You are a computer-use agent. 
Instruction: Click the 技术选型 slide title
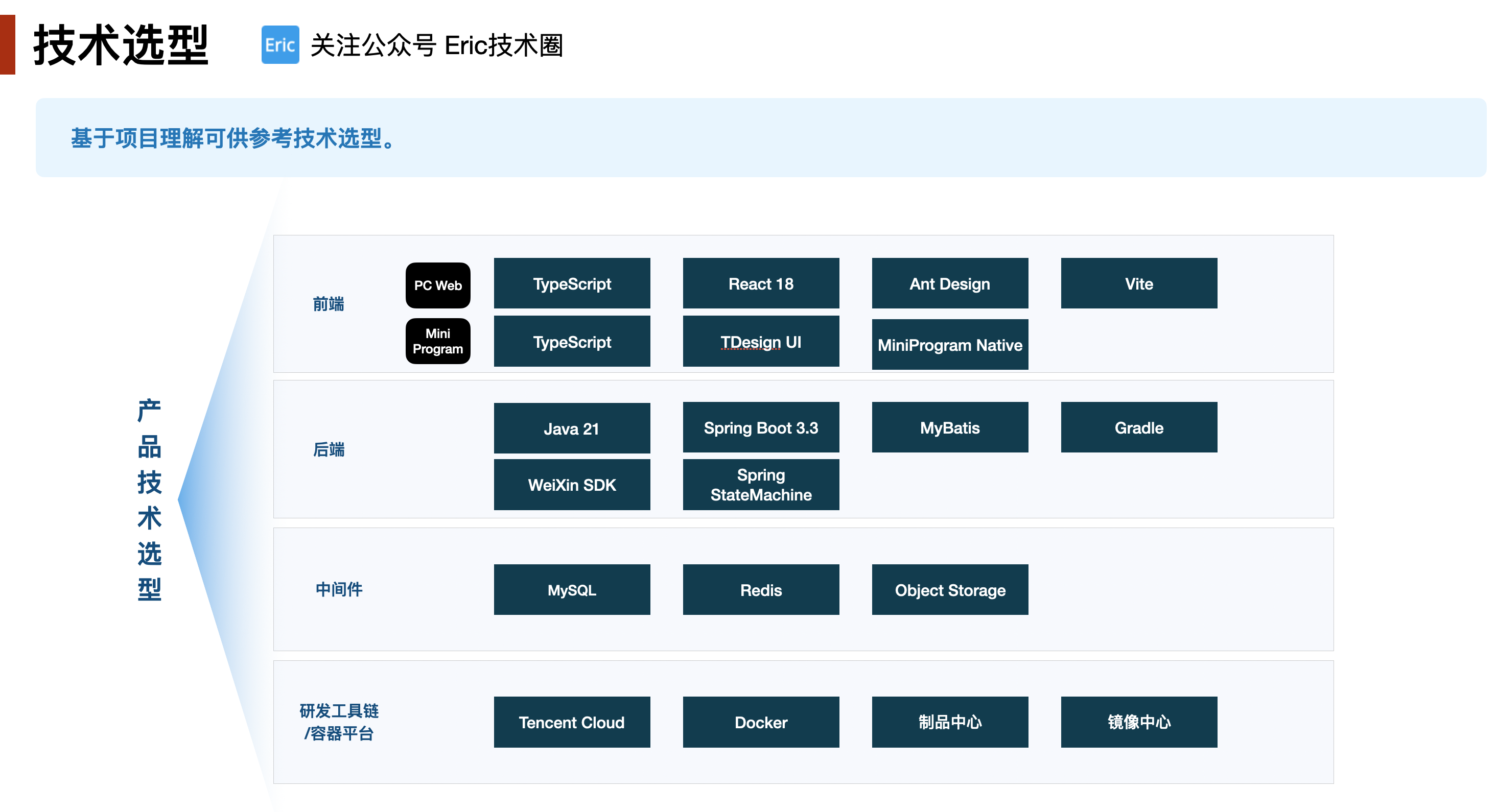(x=121, y=45)
